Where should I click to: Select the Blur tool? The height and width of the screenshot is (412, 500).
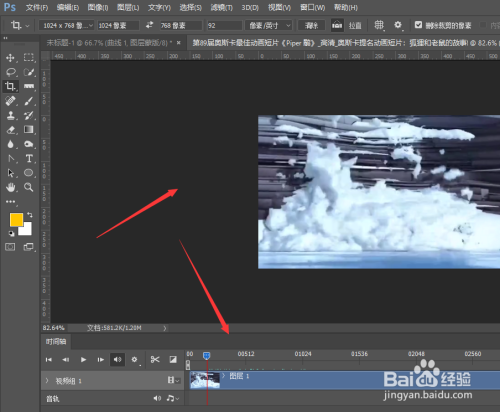[11, 144]
